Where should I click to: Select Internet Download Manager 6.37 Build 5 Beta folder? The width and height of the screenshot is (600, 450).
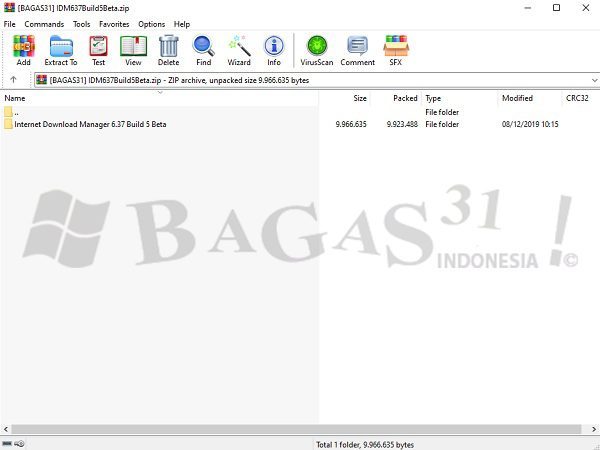click(90, 124)
